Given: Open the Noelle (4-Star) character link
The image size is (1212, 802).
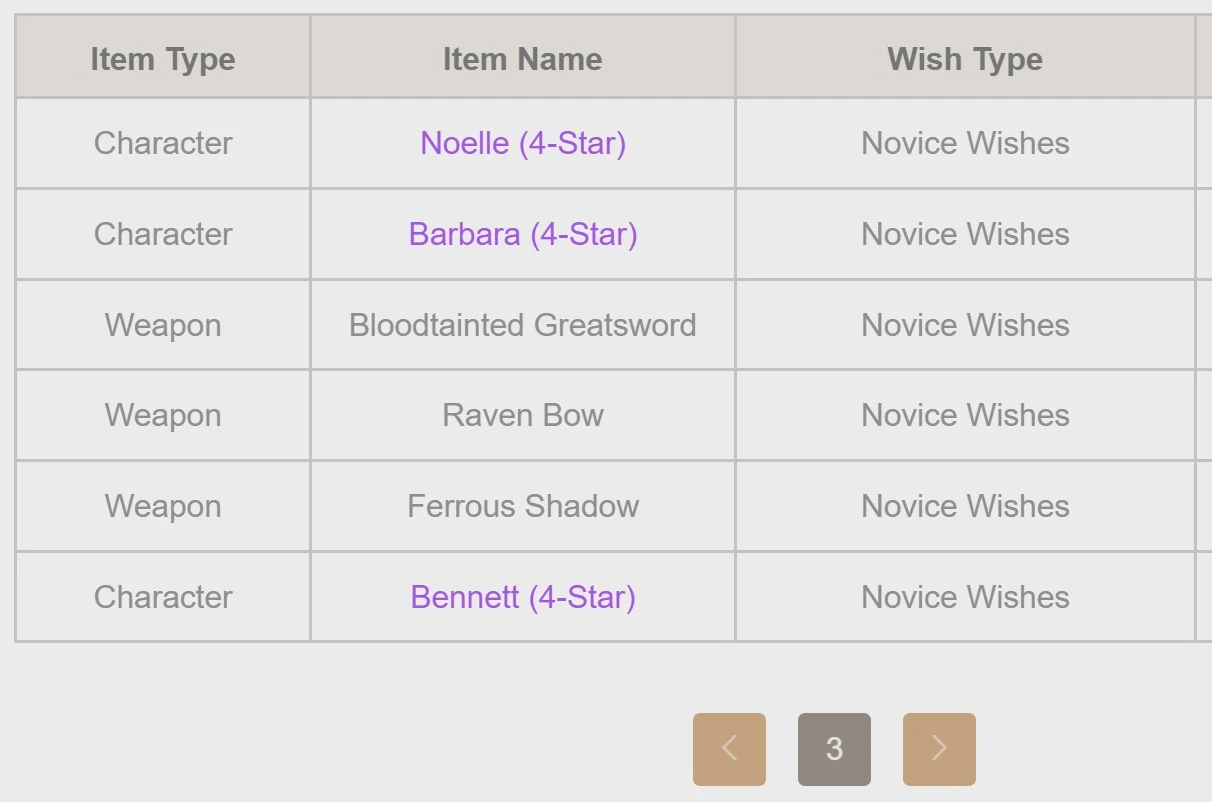Looking at the screenshot, I should pos(522,143).
